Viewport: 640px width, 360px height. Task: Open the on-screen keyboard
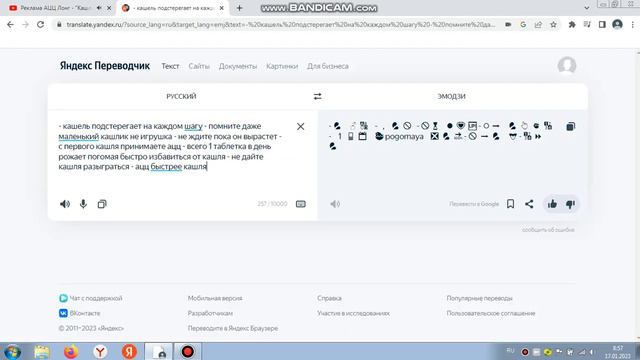[301, 204]
